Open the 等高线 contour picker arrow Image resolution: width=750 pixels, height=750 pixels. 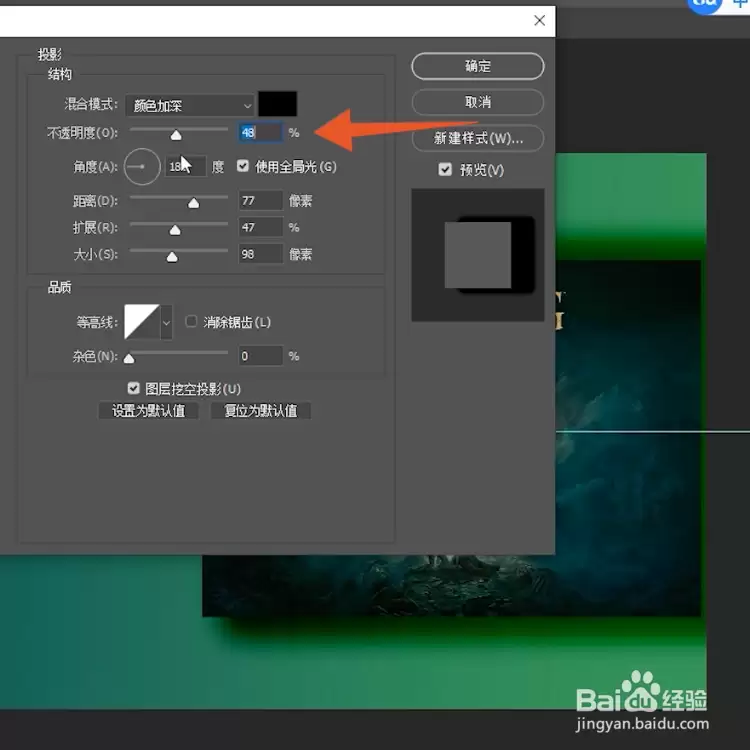pyautogui.click(x=166, y=322)
